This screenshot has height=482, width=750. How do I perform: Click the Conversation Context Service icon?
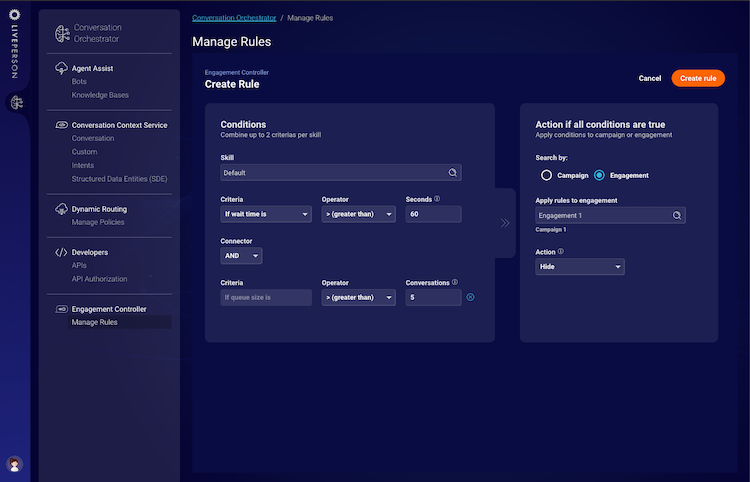61,125
